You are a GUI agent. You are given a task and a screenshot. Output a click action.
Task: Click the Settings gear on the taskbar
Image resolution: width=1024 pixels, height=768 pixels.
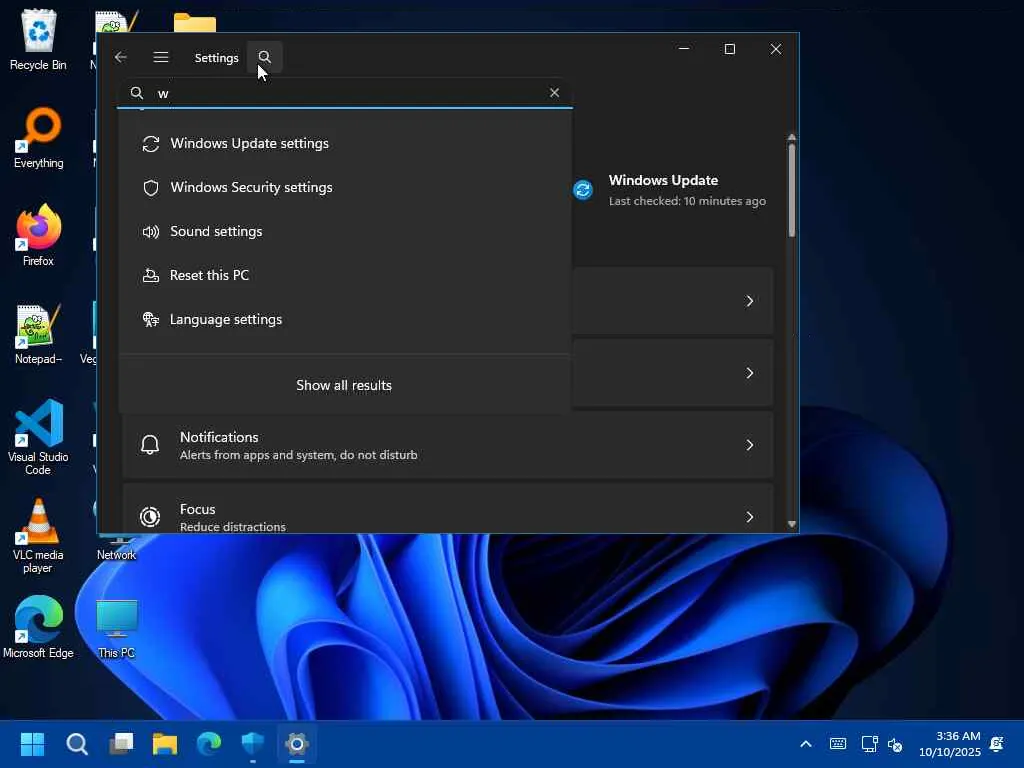click(296, 744)
